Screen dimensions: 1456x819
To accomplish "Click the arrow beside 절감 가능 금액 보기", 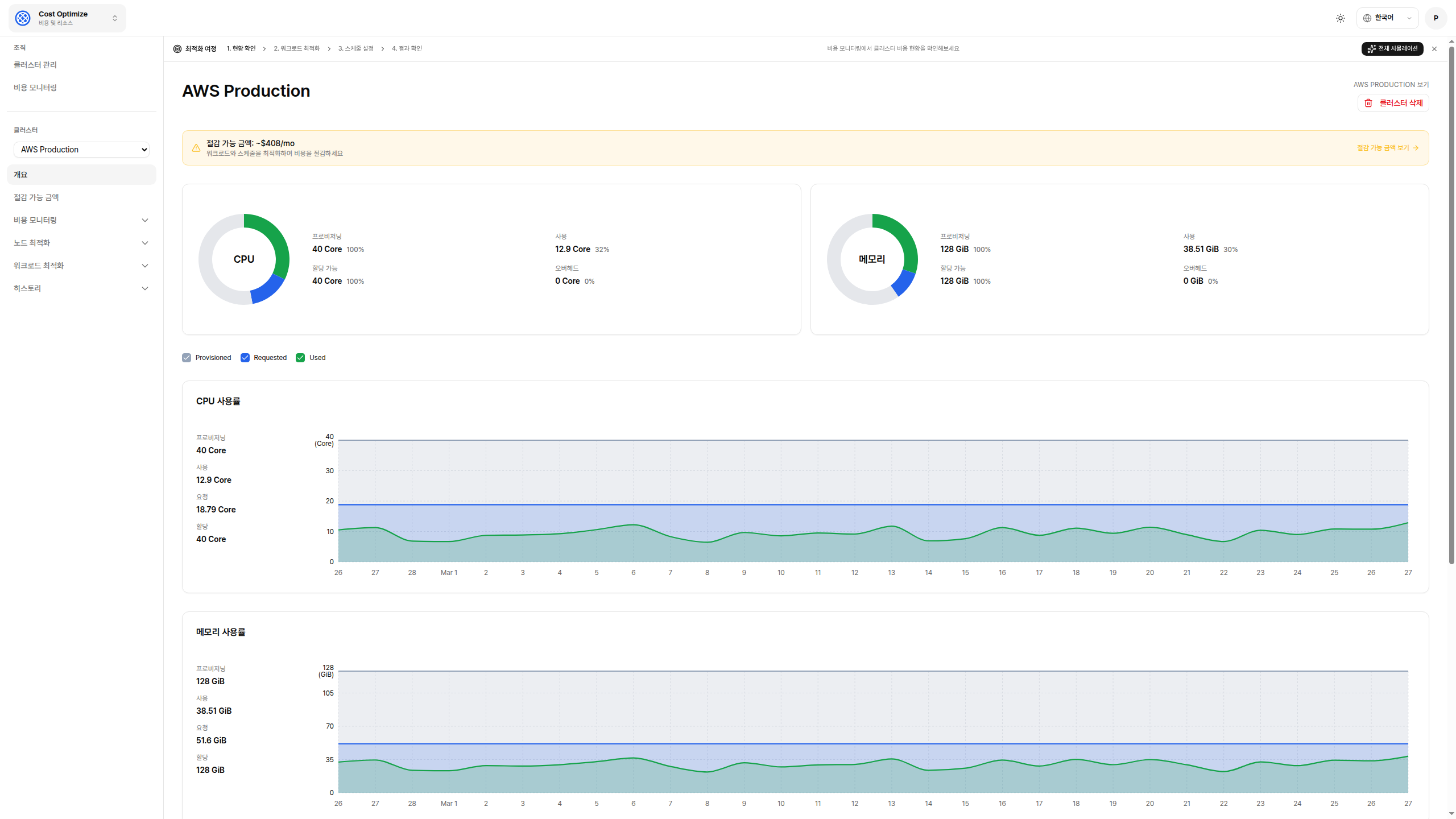I will tap(1416, 148).
